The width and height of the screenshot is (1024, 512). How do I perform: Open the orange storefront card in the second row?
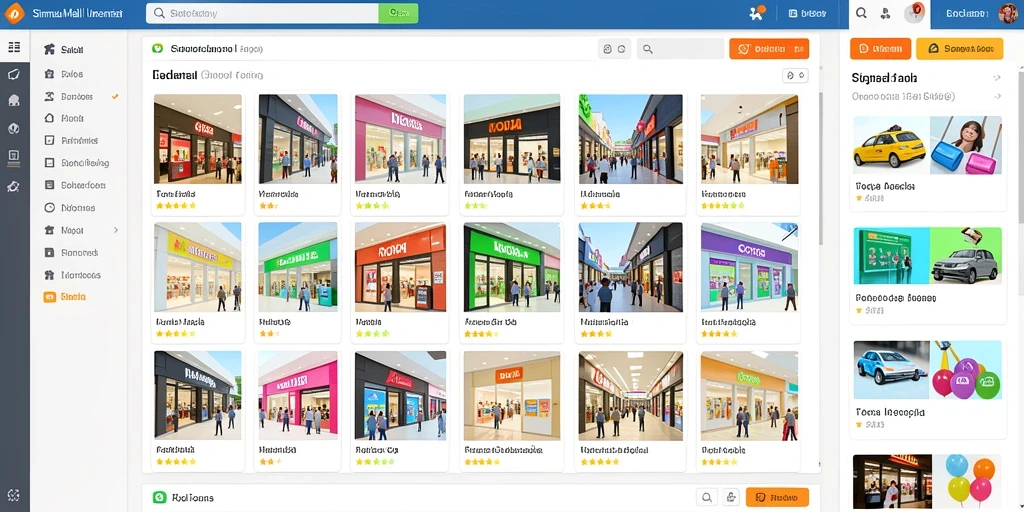(x=400, y=281)
